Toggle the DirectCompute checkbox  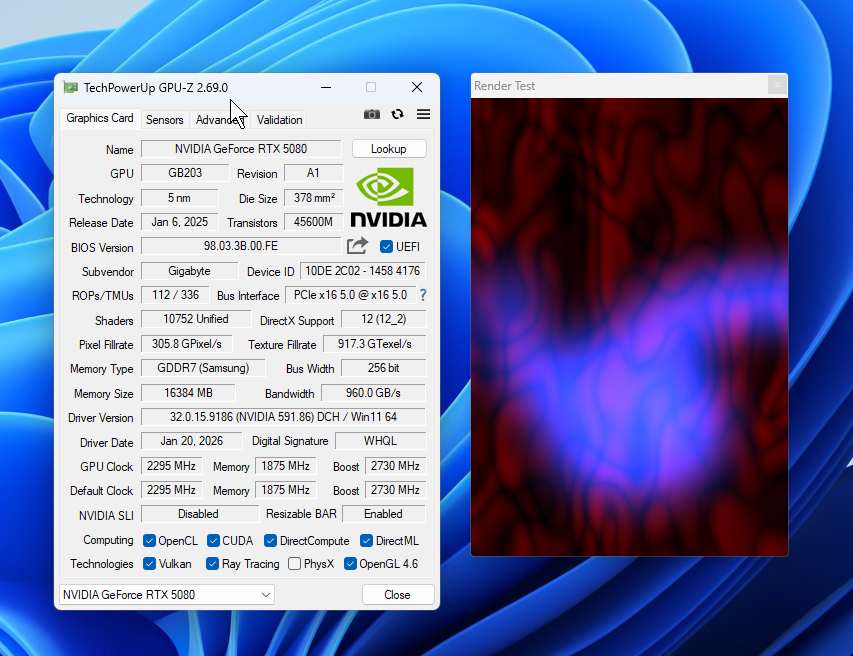point(270,540)
